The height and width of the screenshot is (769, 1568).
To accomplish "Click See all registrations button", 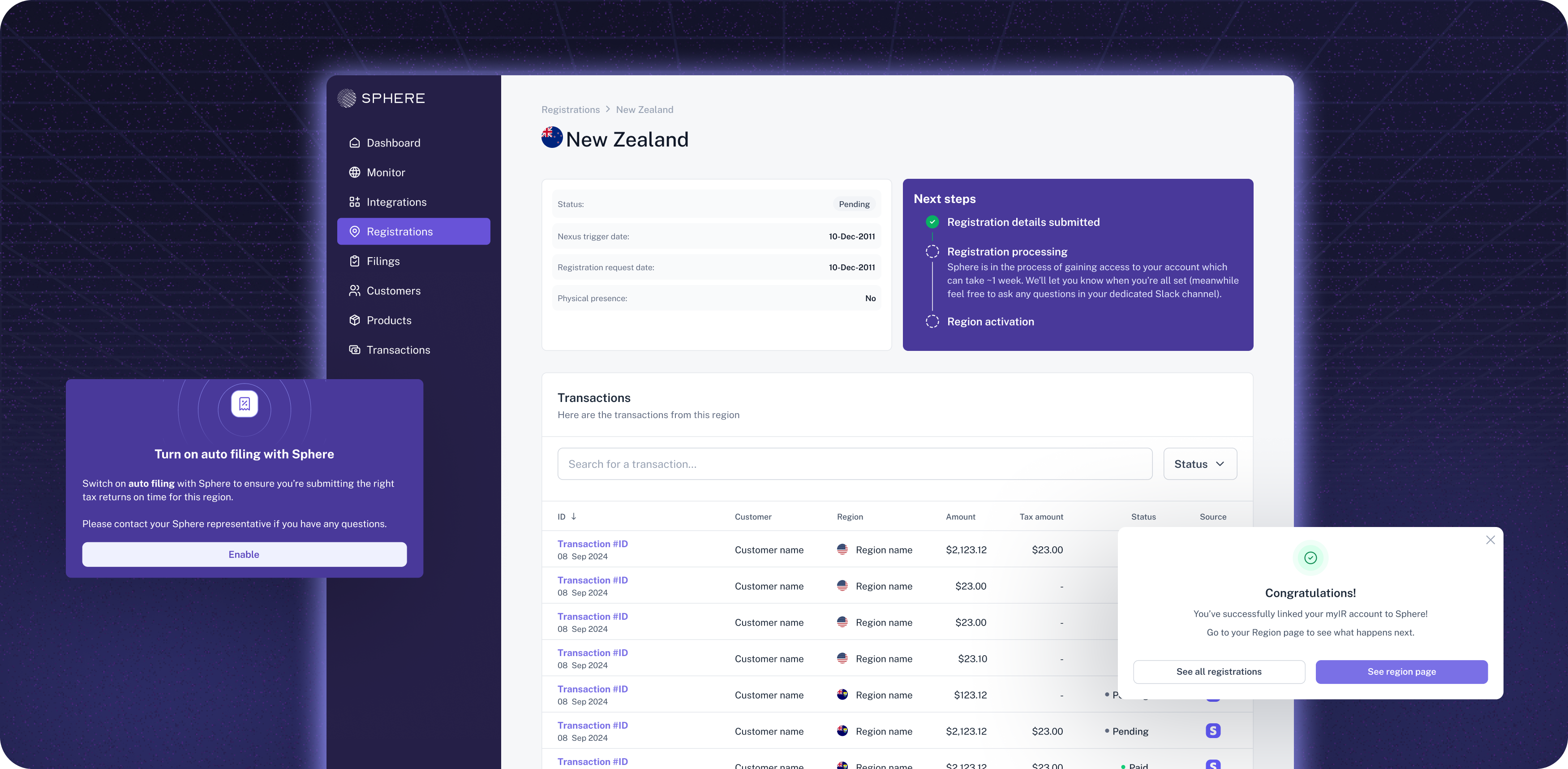I will coord(1219,672).
